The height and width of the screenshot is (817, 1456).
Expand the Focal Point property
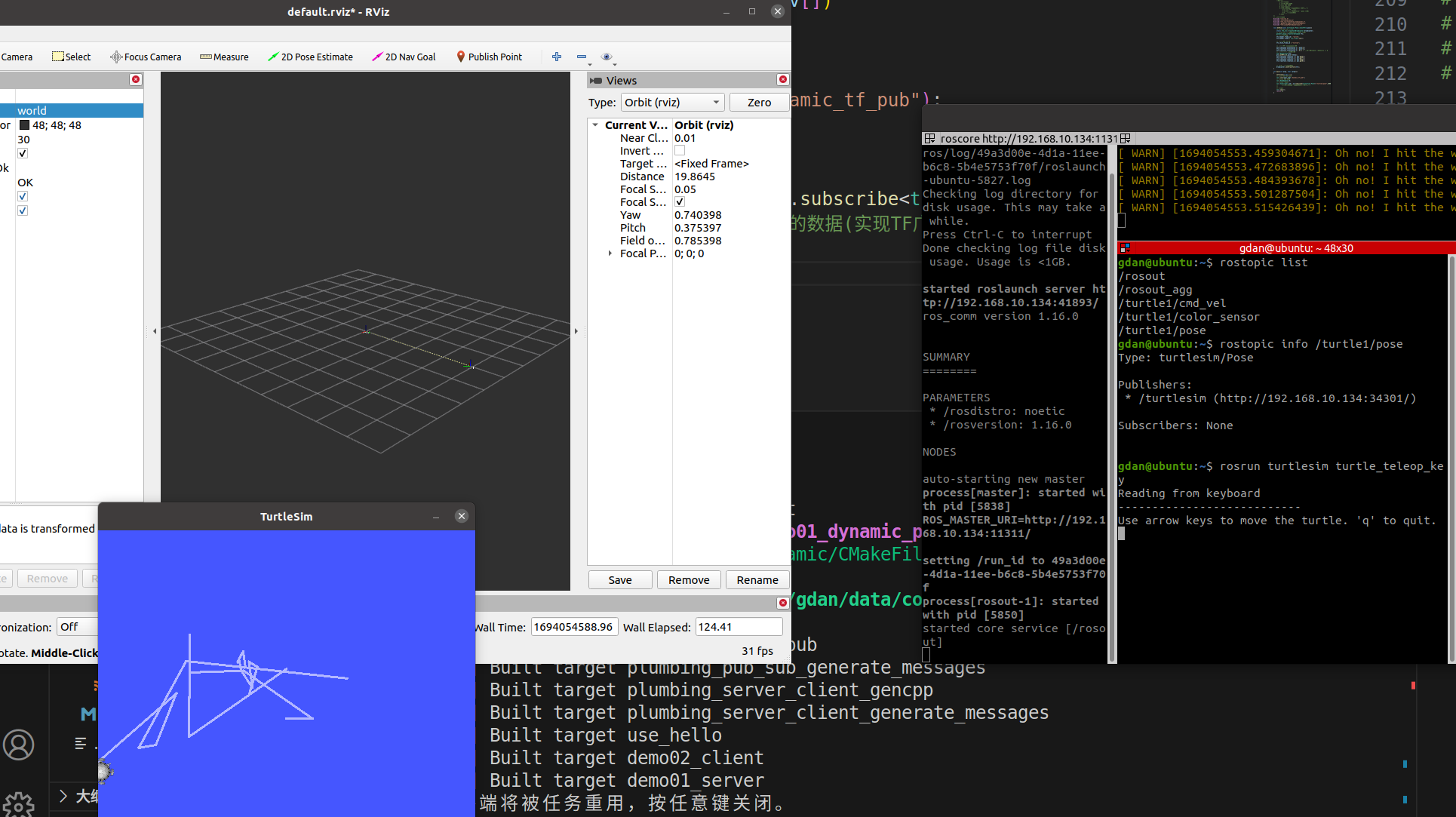point(610,253)
